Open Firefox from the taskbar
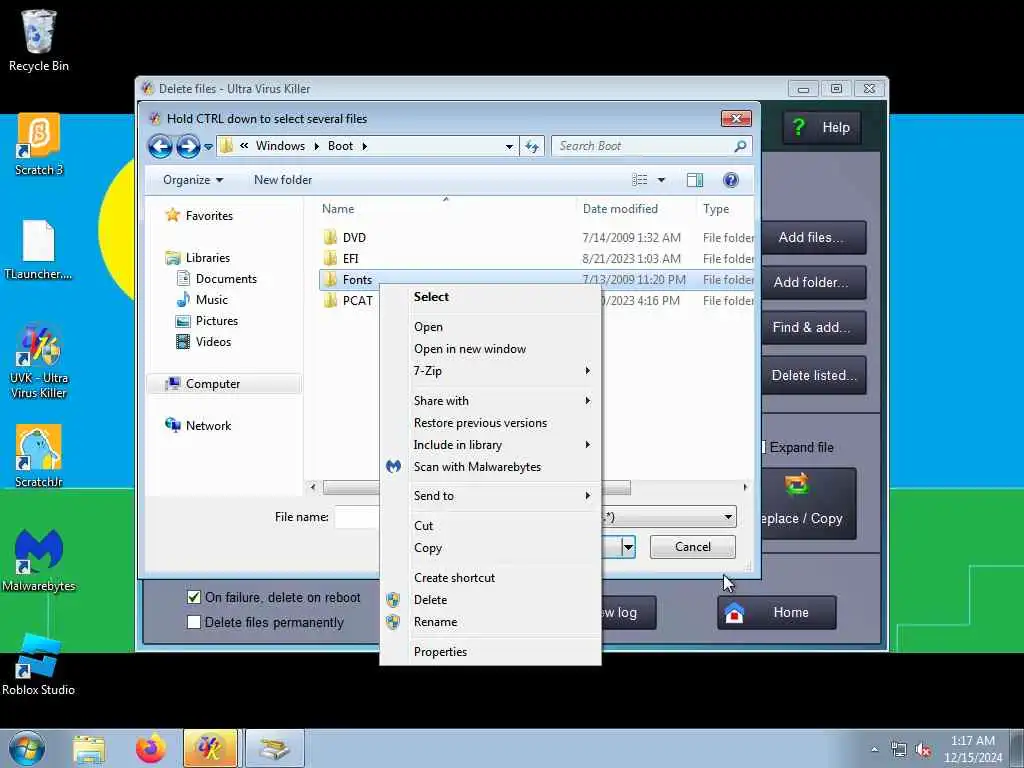This screenshot has height=768, width=1024. coord(151,748)
